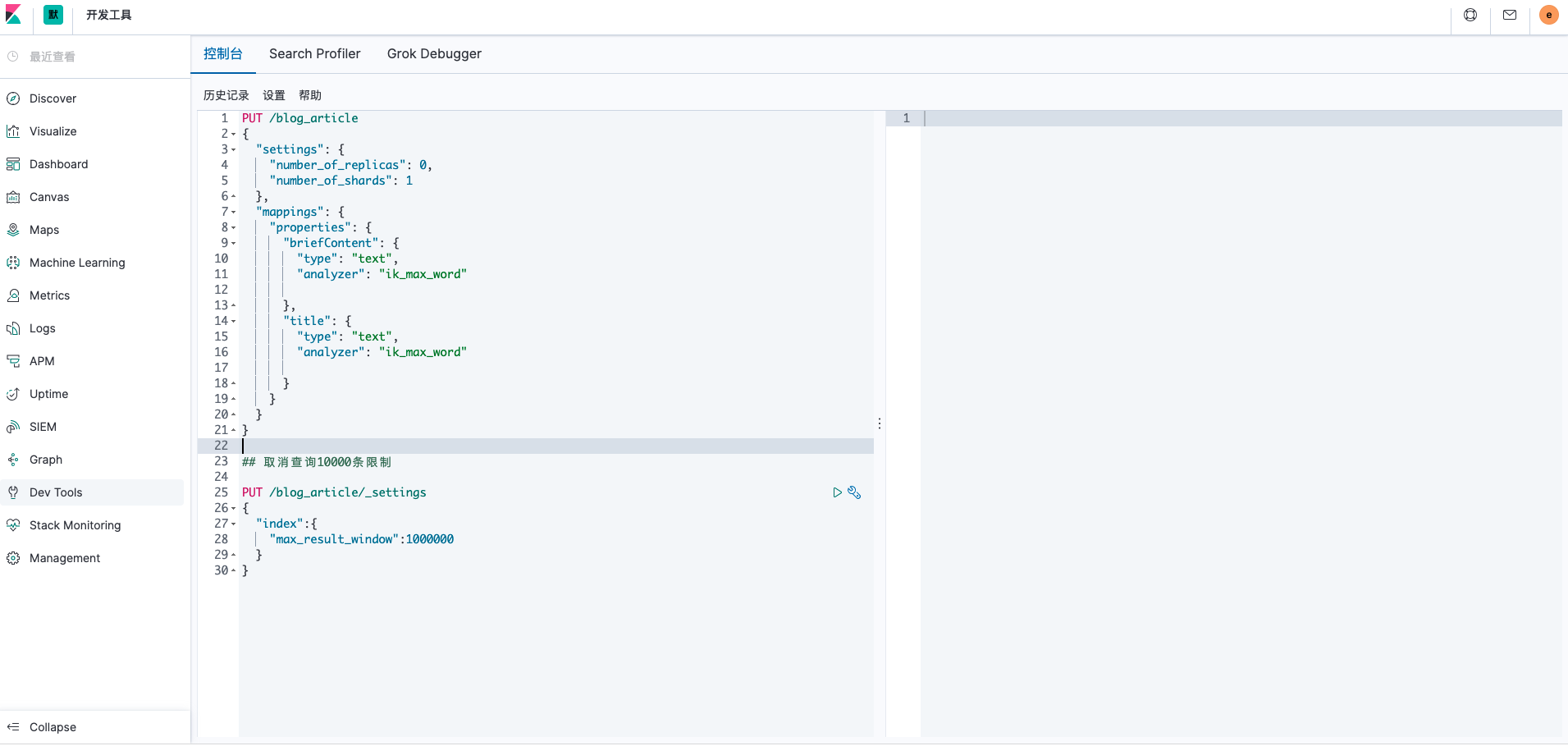This screenshot has height=746, width=1568.
Task: Click the 'max_result_window' value 1000000
Action: (430, 539)
